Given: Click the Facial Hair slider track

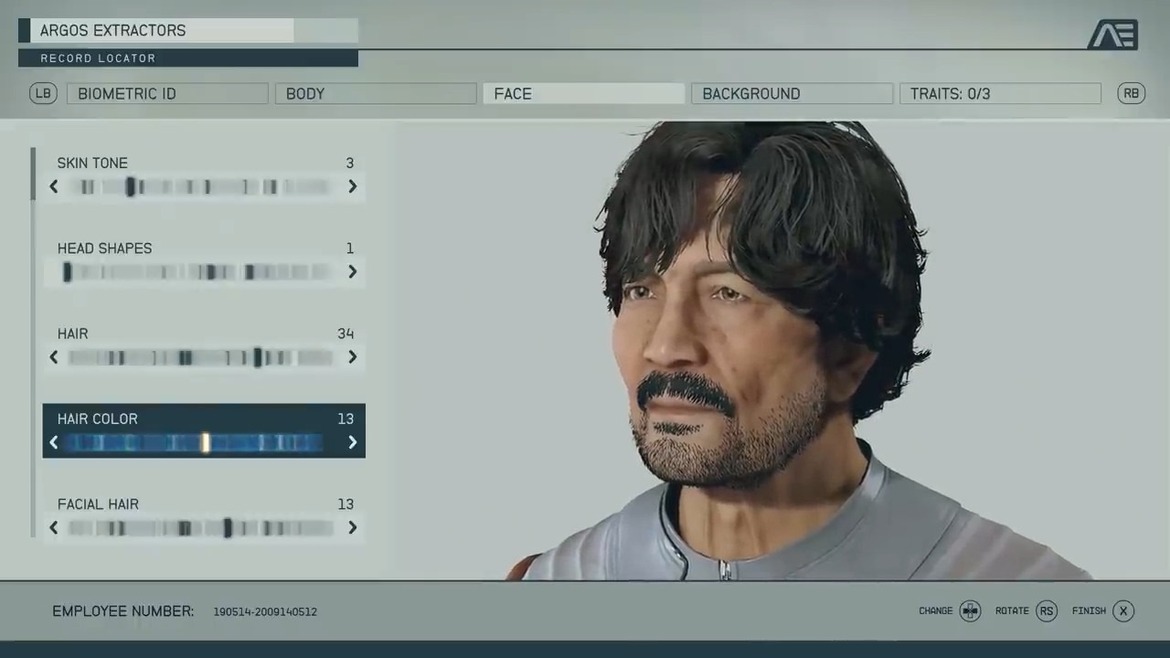Looking at the screenshot, I should [200, 527].
